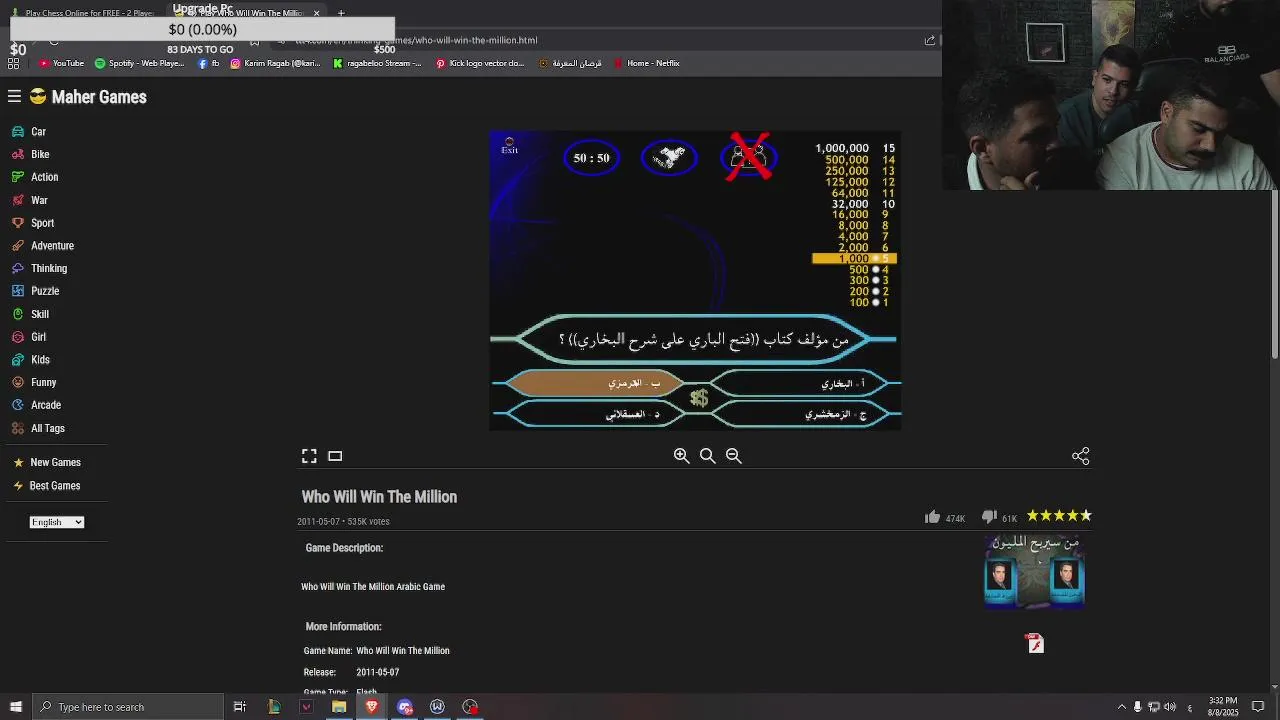Reset game zoom with magnifier icon
The width and height of the screenshot is (1280, 720).
click(707, 456)
